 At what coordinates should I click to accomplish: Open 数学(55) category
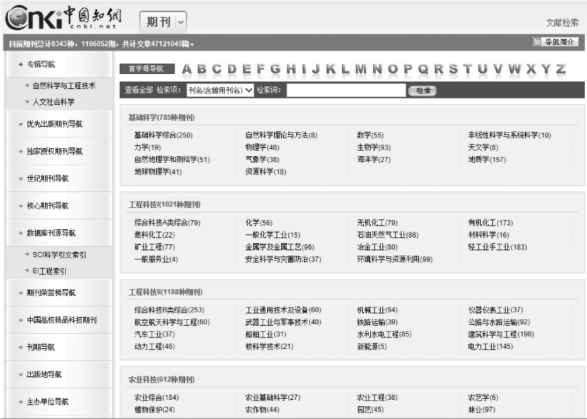[370, 135]
